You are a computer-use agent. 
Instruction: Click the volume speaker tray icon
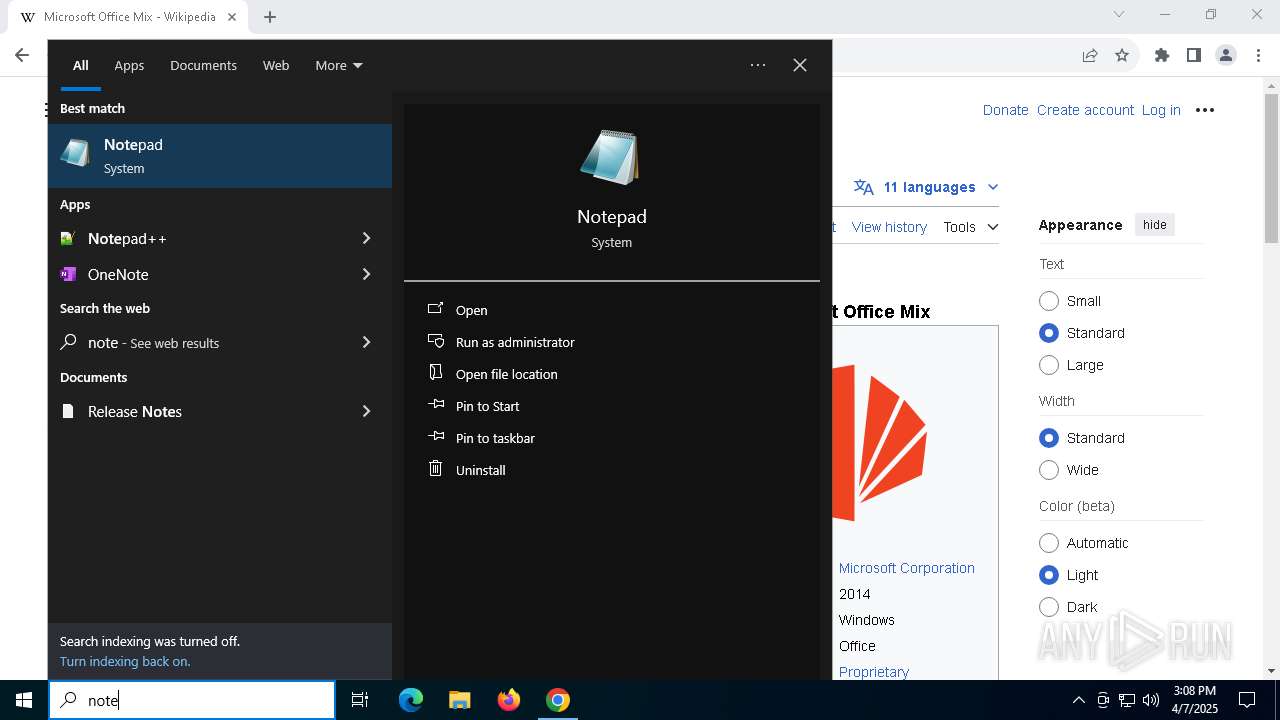tap(1151, 700)
